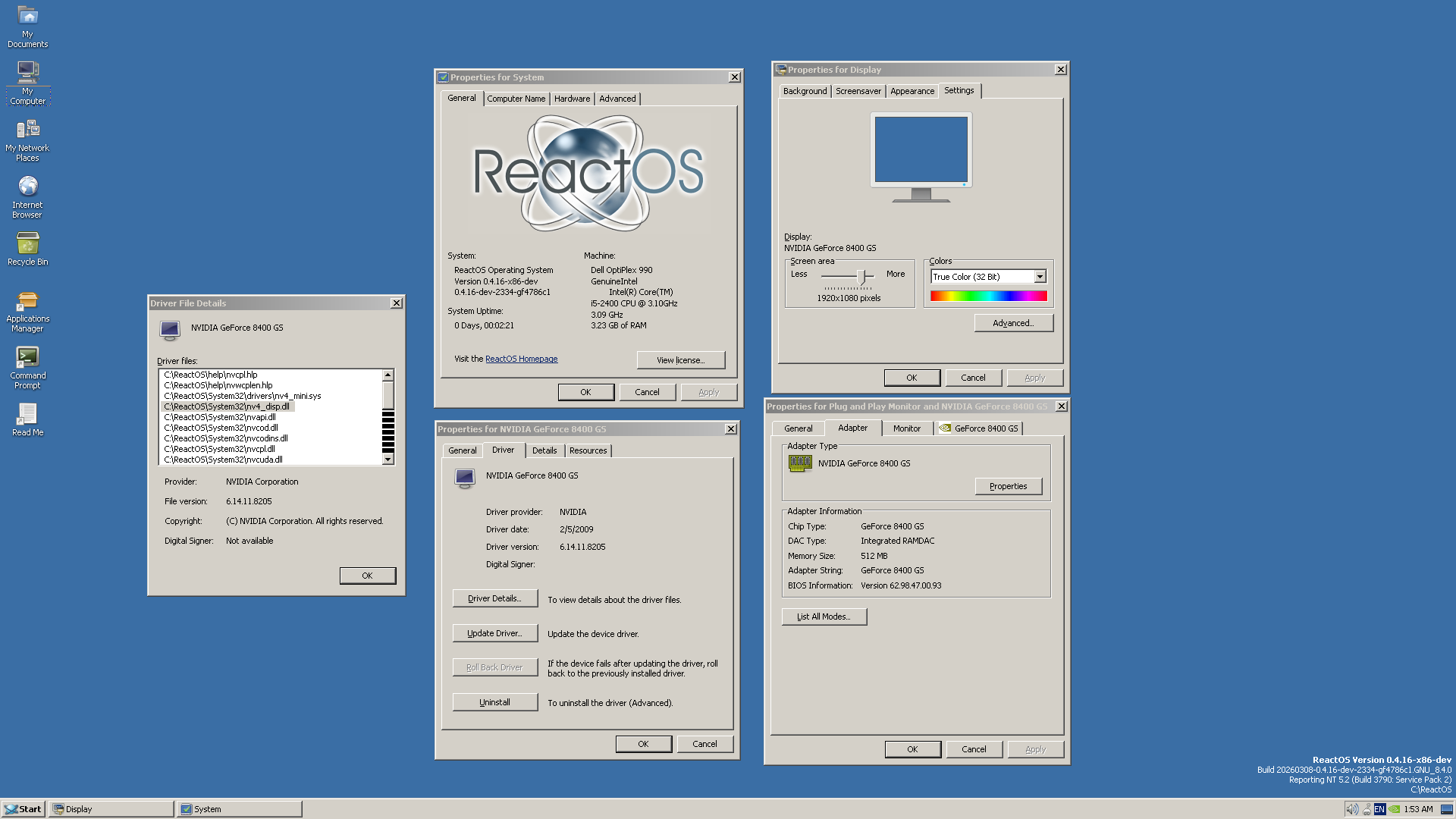Viewport: 1456px width, 819px height.
Task: Click the show desktop icon beside clock
Action: 1447,809
